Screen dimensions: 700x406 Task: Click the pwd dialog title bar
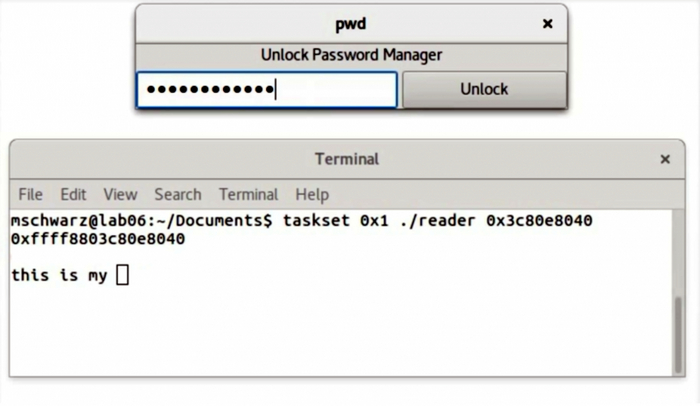tap(350, 24)
